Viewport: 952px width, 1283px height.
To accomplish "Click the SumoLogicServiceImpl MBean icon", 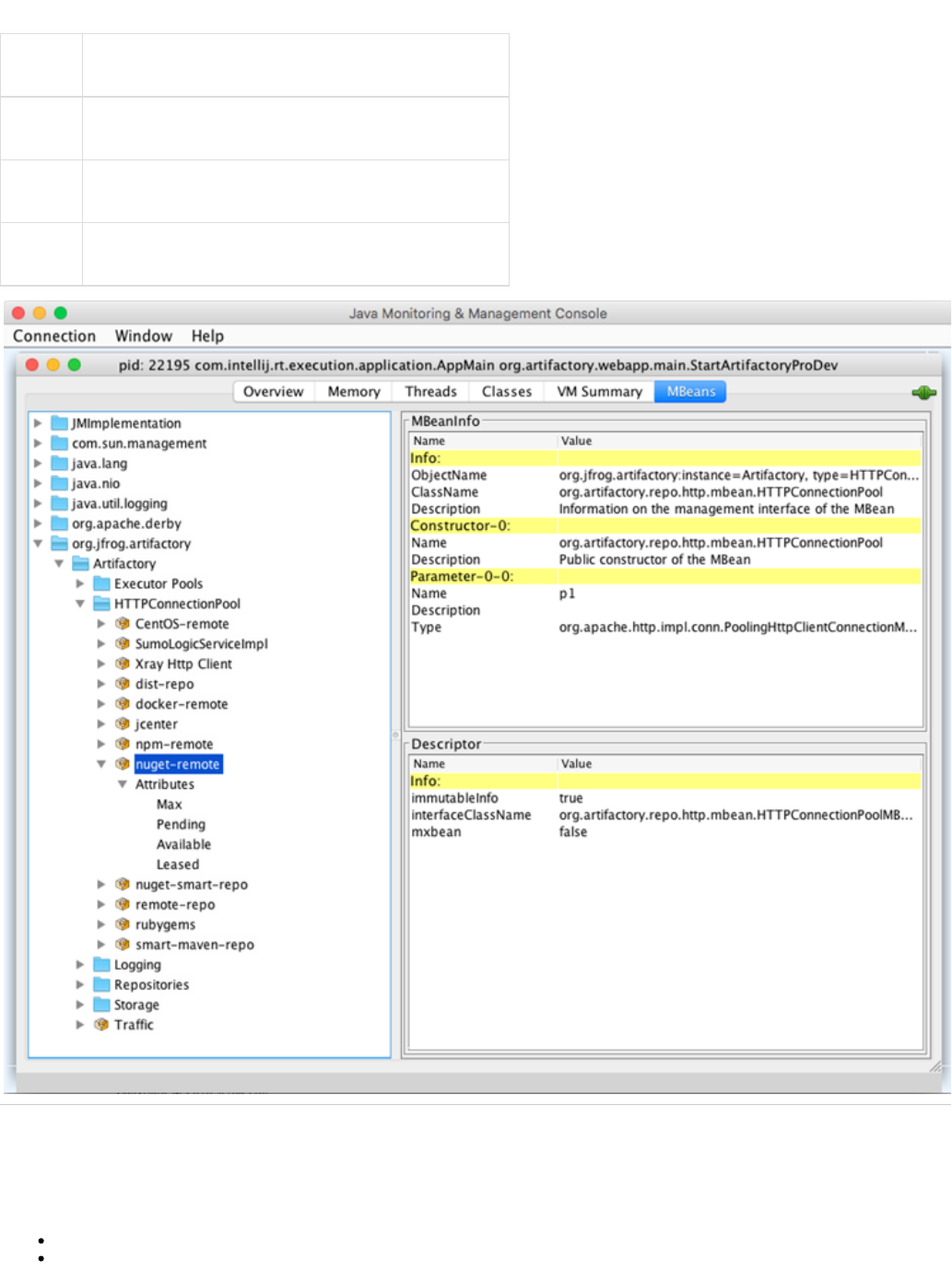I will click(x=123, y=644).
